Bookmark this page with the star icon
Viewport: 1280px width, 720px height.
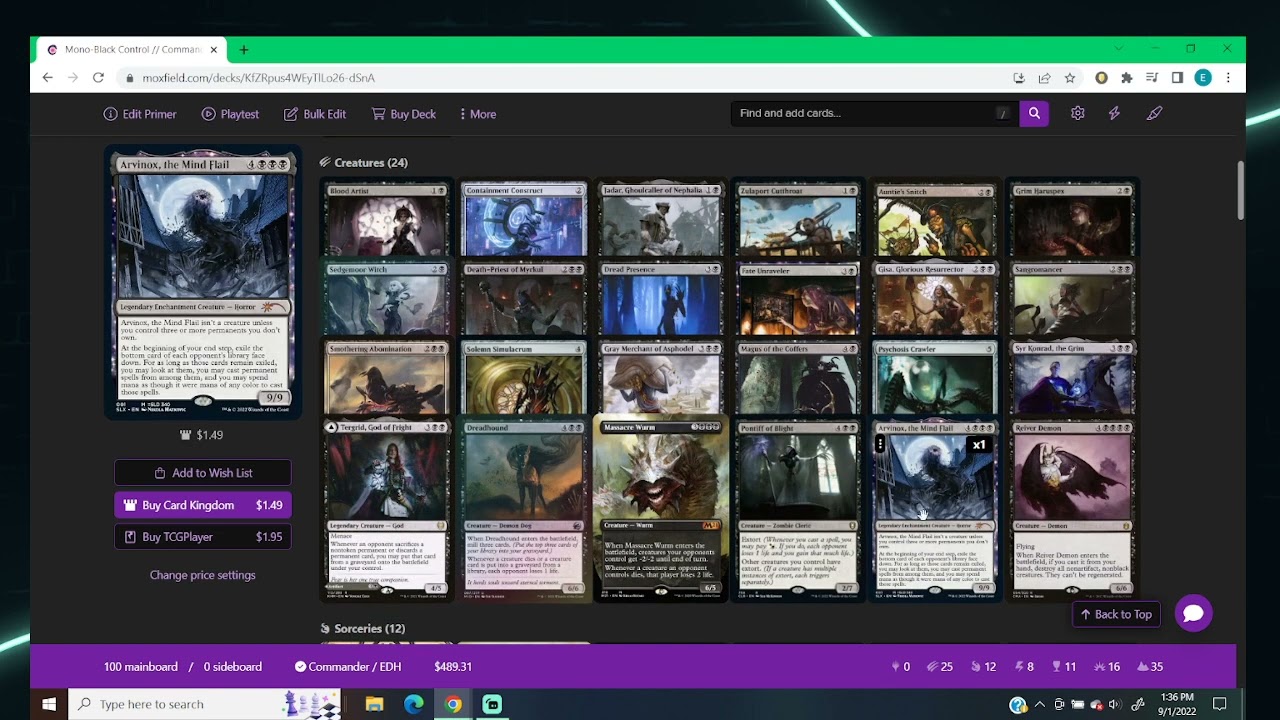pyautogui.click(x=1070, y=78)
